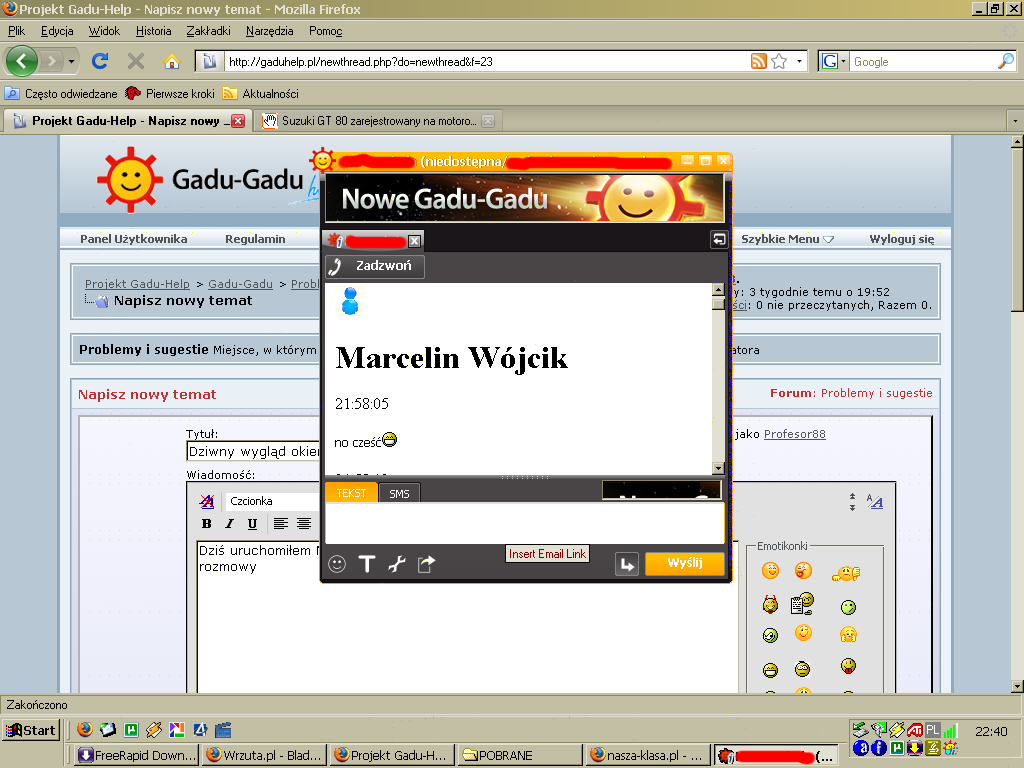Viewport: 1024px width, 768px height.
Task: Click the blue contact avatar in the chat
Action: (350, 301)
